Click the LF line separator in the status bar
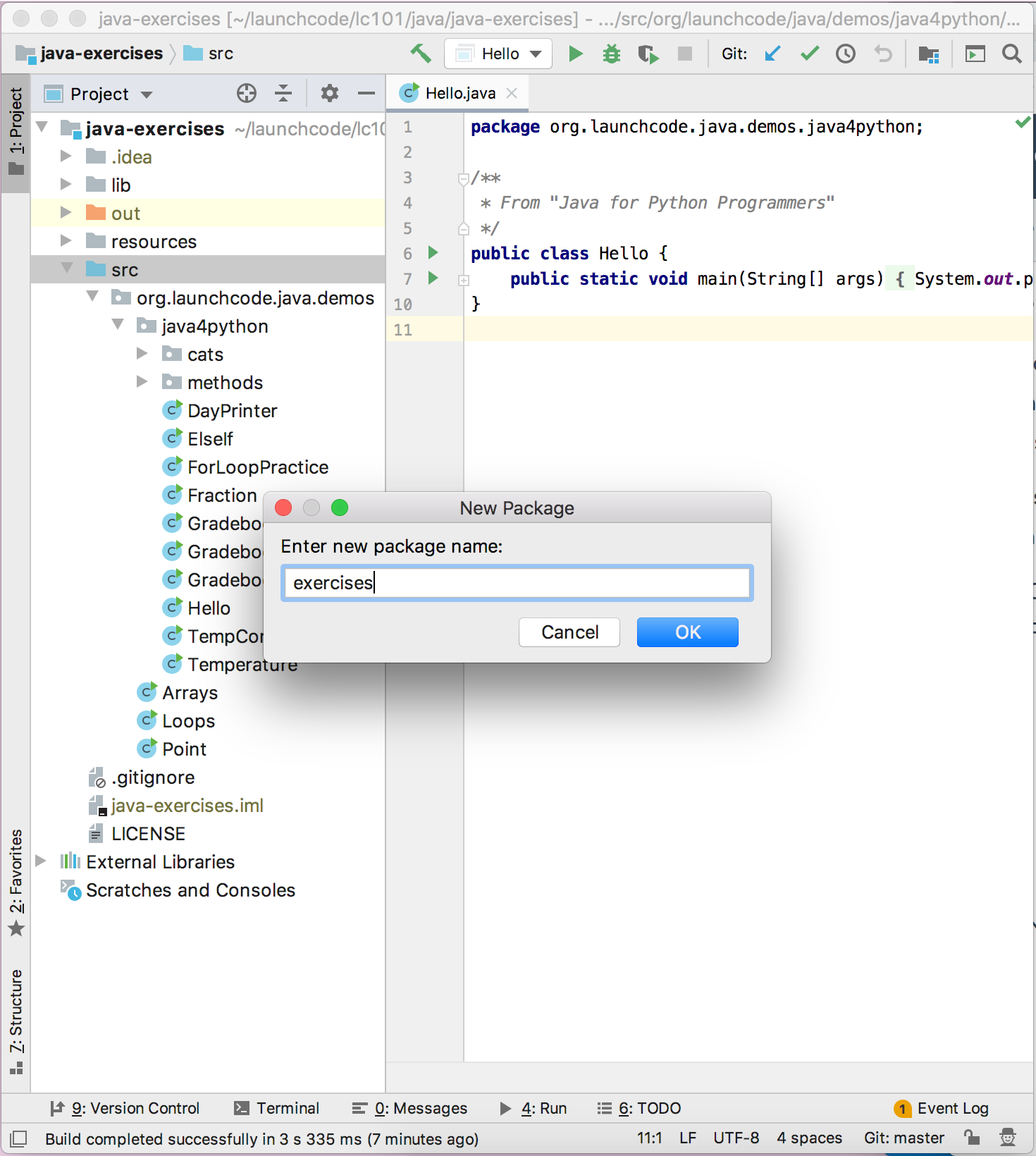Screen dimensions: 1036x1156 point(688,1138)
